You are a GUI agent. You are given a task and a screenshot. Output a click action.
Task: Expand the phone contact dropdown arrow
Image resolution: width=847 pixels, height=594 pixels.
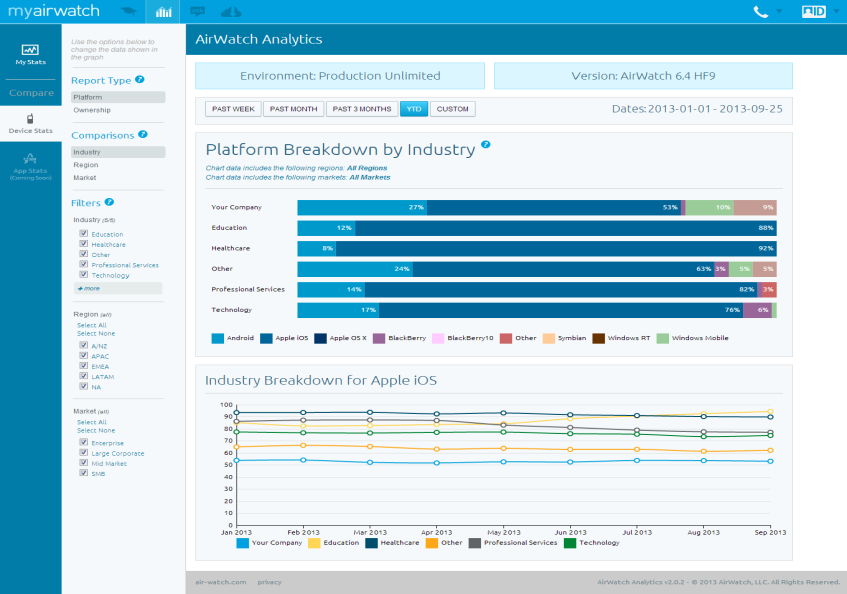[x=779, y=11]
